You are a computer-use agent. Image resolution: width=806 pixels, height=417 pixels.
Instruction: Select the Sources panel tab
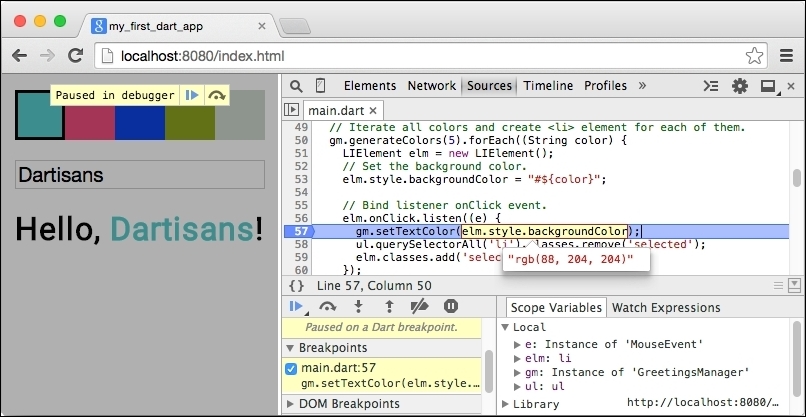[489, 86]
